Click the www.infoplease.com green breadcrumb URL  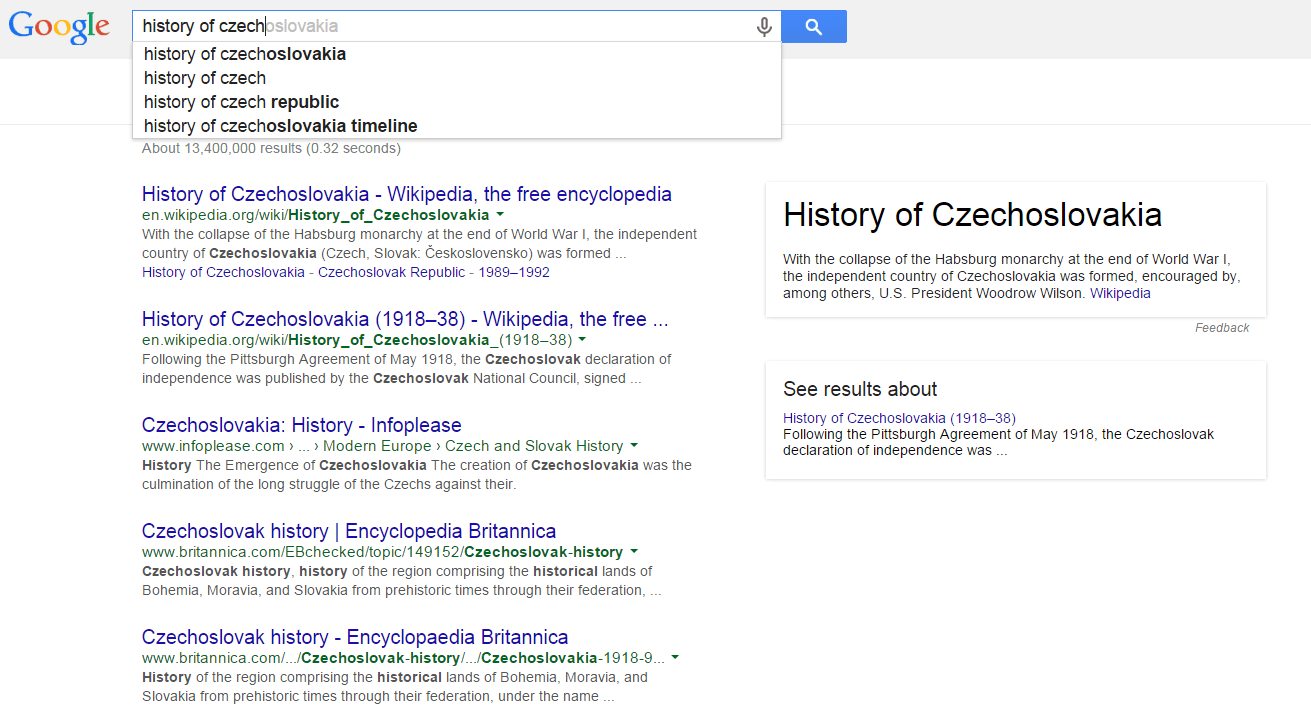383,446
